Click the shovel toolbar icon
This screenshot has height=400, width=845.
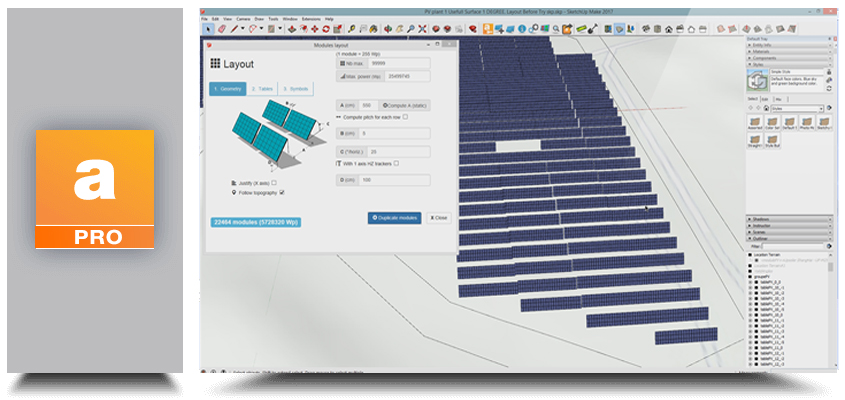pyautogui.click(x=594, y=29)
